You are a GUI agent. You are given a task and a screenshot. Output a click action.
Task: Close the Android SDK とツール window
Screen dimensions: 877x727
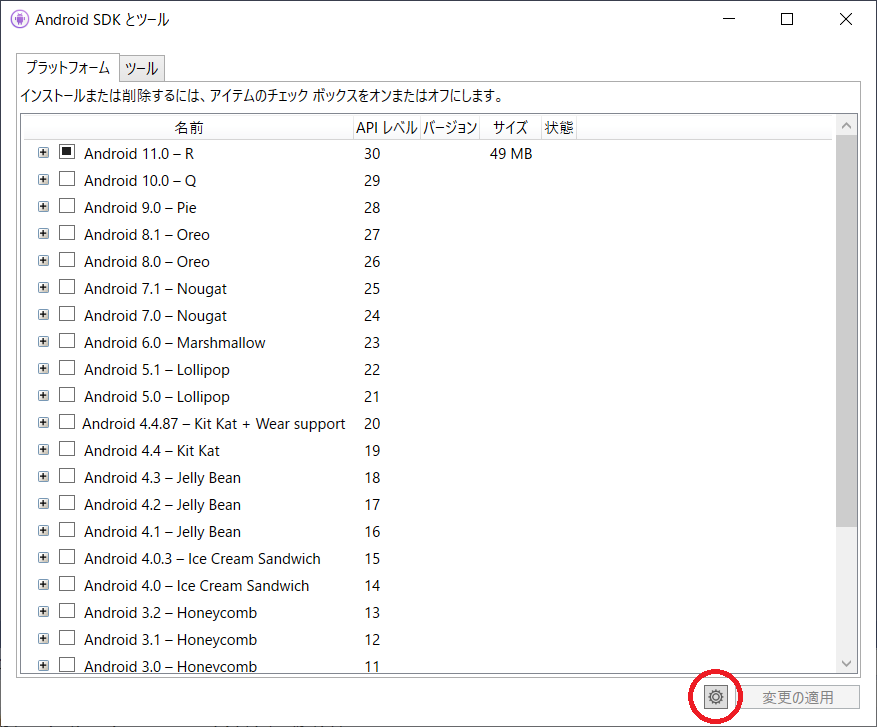click(846, 19)
